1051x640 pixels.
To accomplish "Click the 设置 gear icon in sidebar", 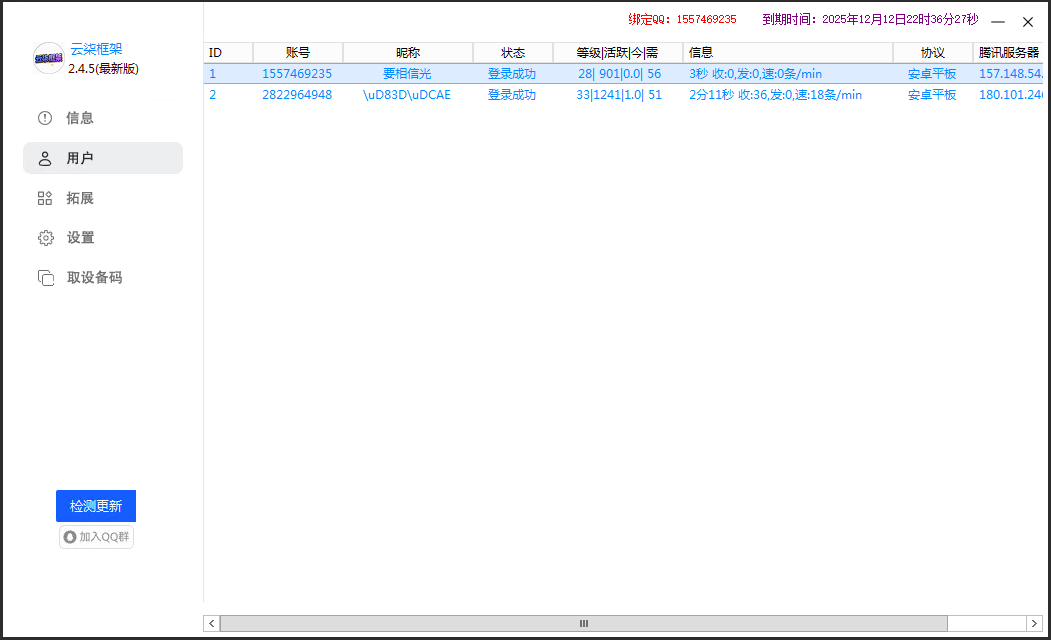I will 45,238.
